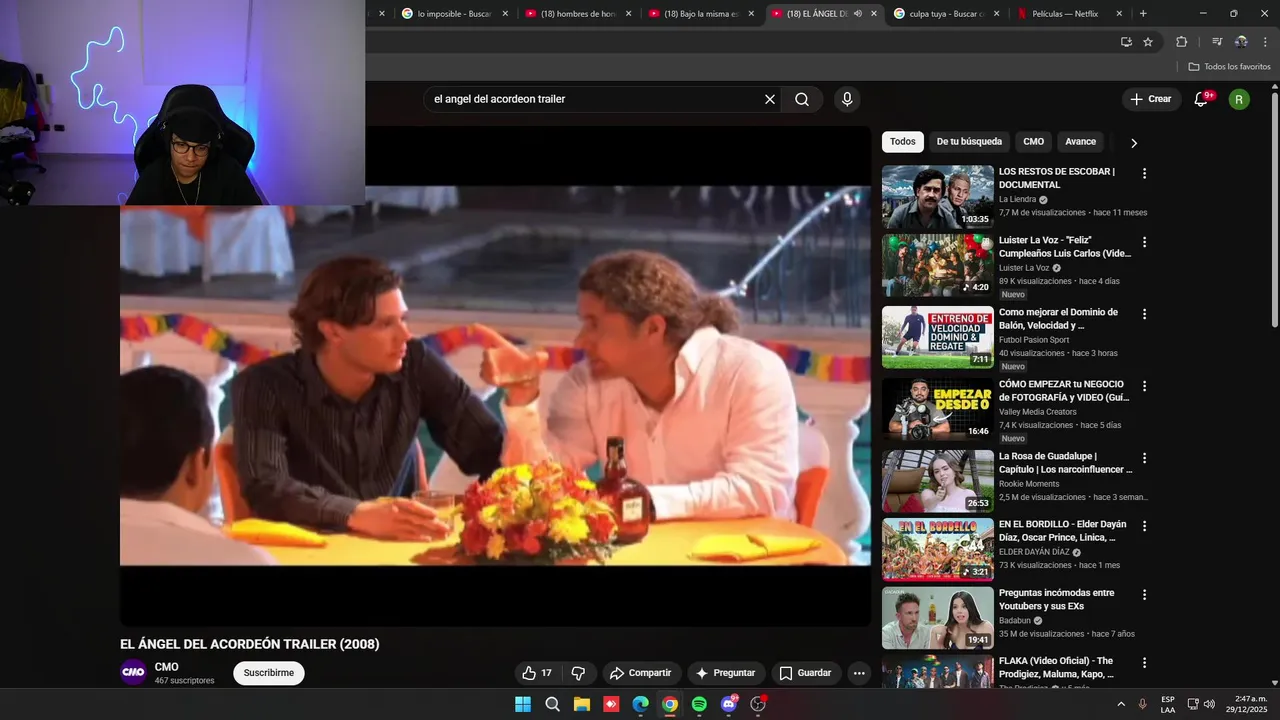Clear the YouTube search box text
The height and width of the screenshot is (720, 1280).
(770, 99)
